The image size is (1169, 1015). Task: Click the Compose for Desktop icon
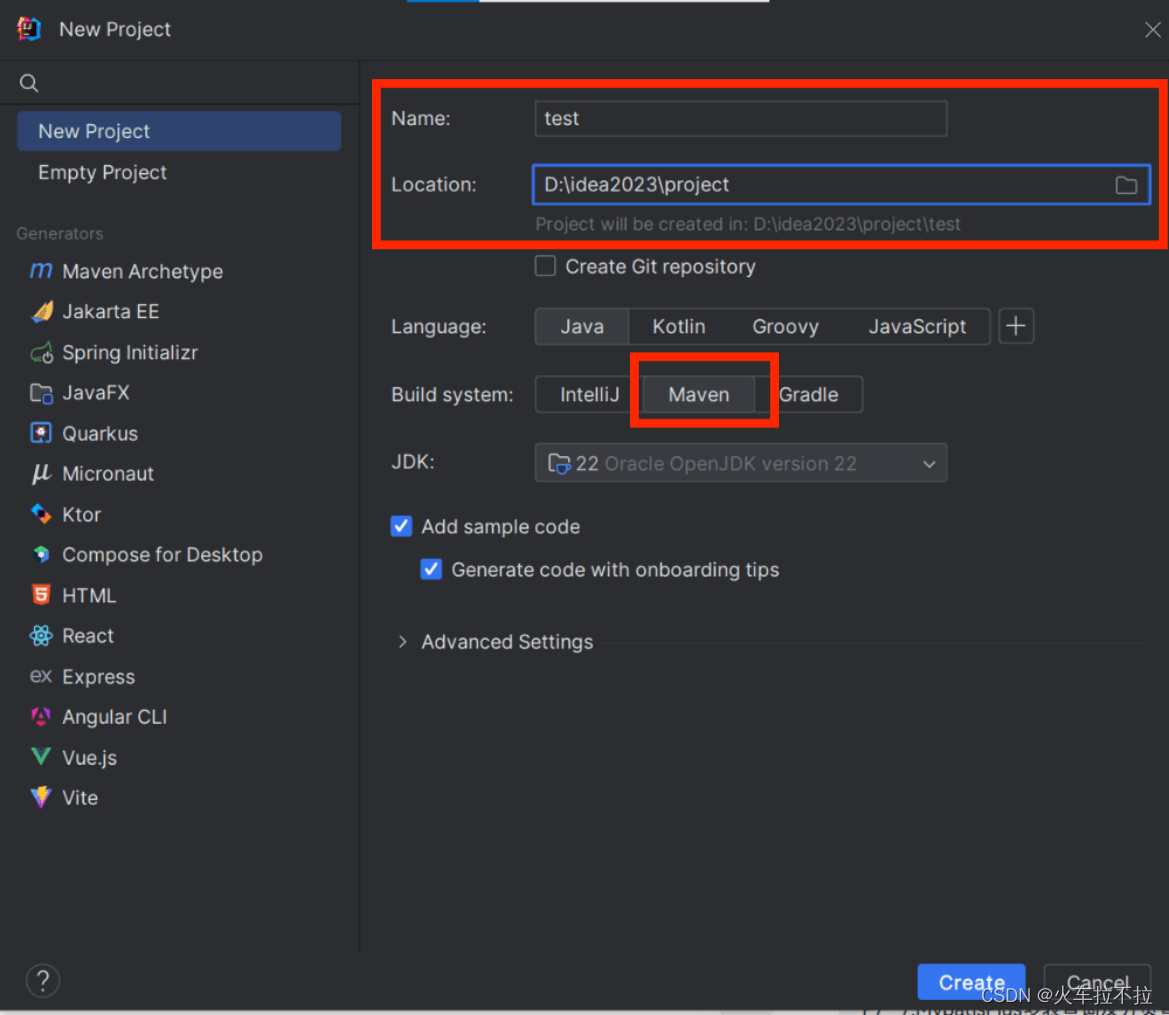tap(42, 554)
